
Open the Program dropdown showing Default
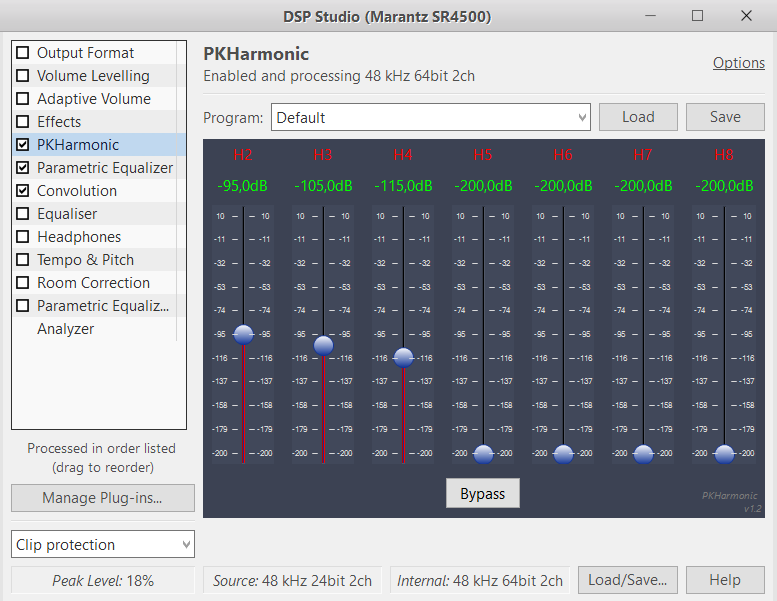(x=431, y=117)
